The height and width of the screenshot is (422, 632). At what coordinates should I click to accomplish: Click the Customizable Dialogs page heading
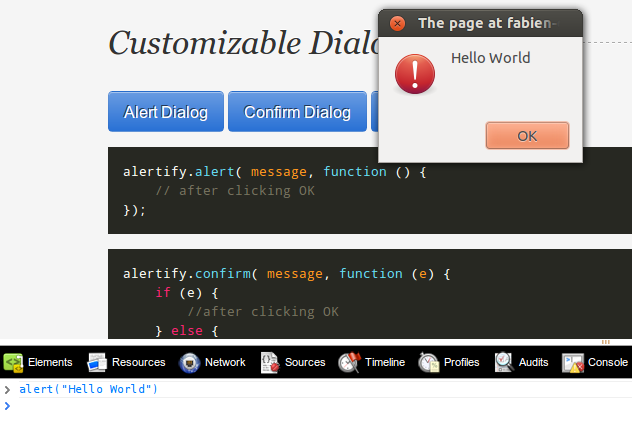[243, 43]
